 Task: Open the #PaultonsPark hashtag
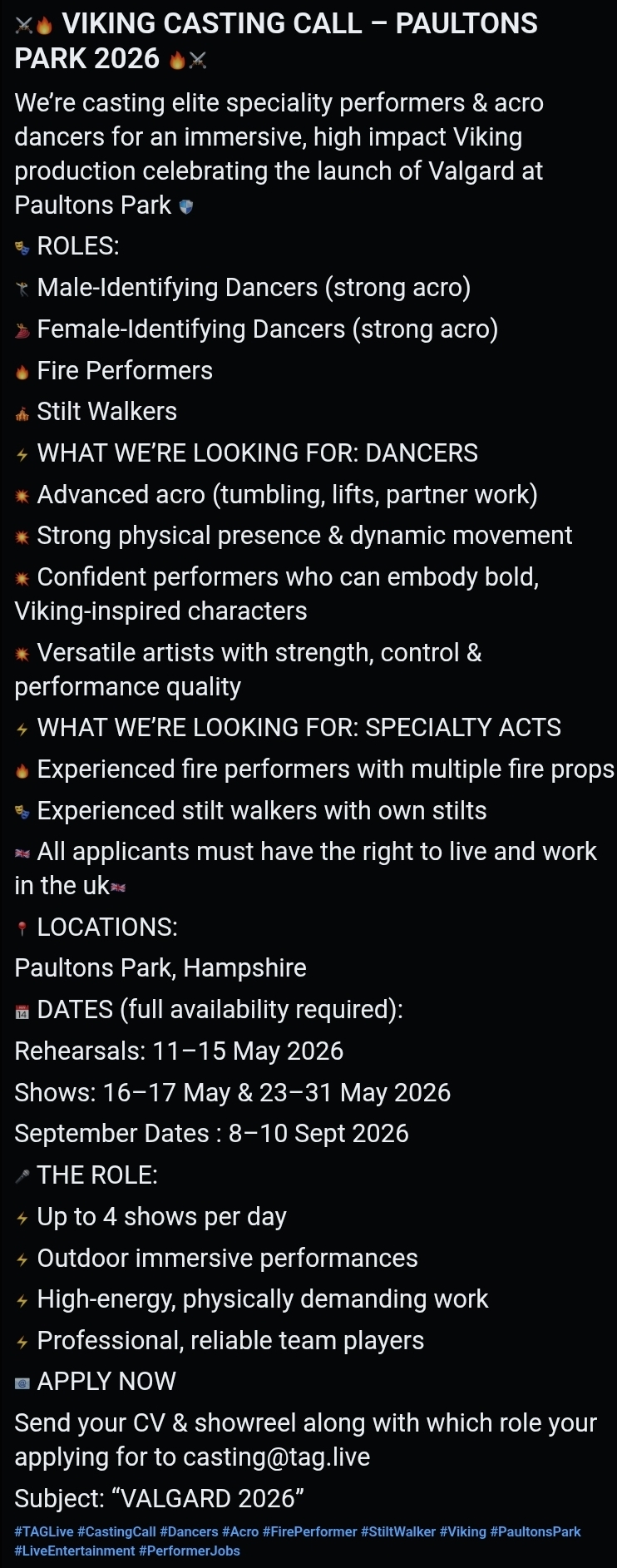[536, 1531]
